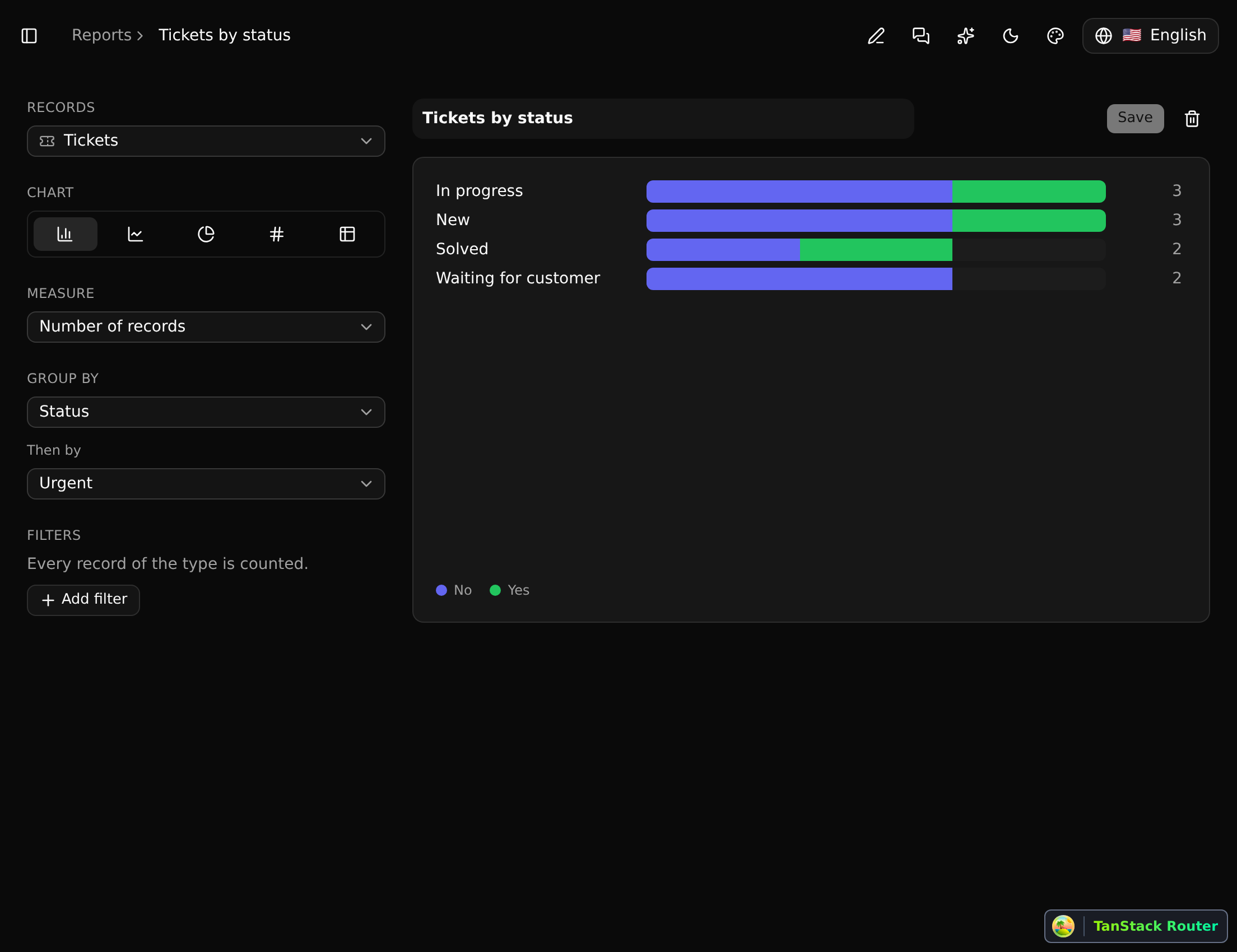Open the chat messages icon
This screenshot has height=952, width=1237.
pos(921,36)
